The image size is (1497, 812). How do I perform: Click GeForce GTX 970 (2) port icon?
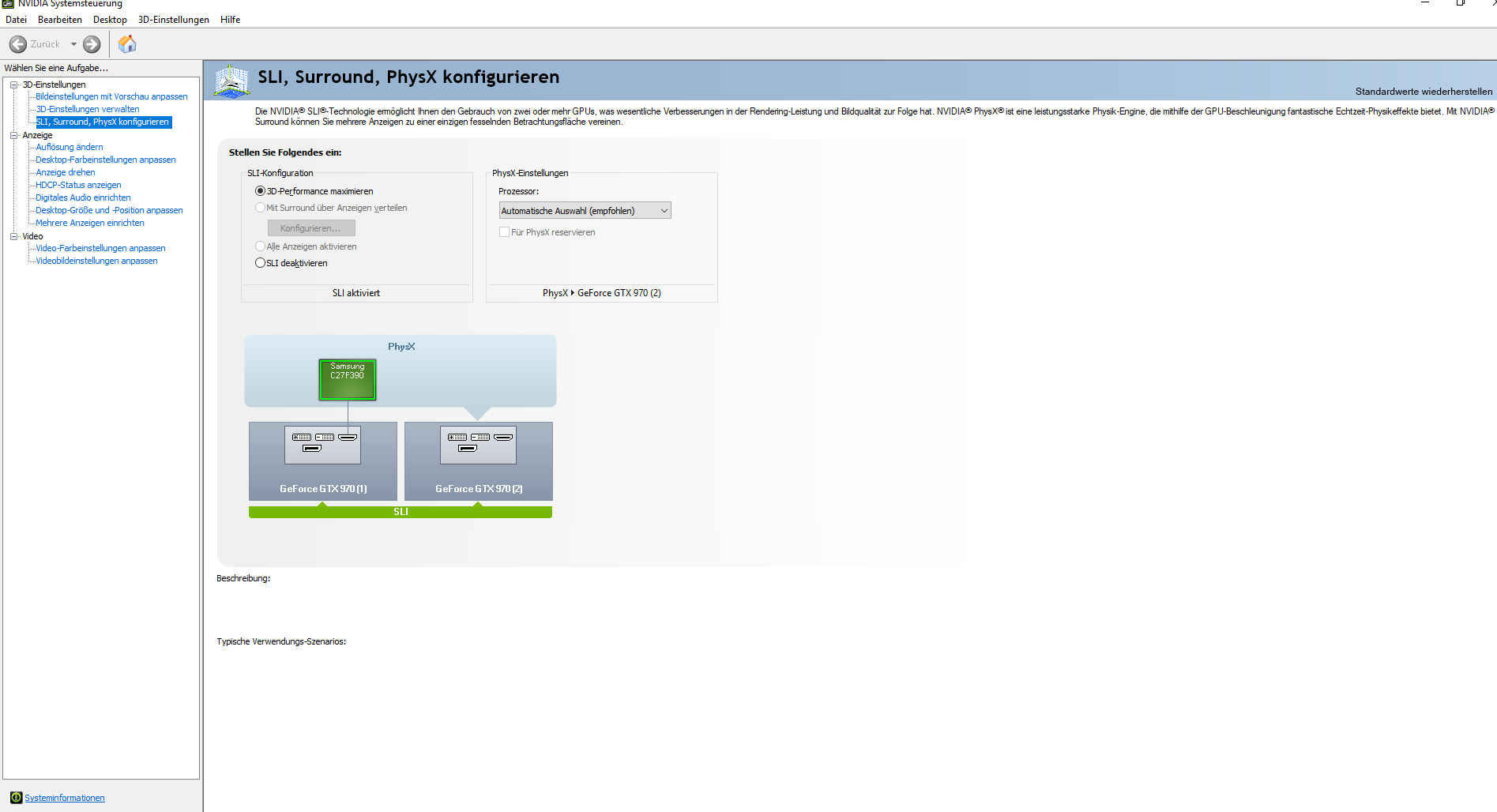pyautogui.click(x=478, y=444)
